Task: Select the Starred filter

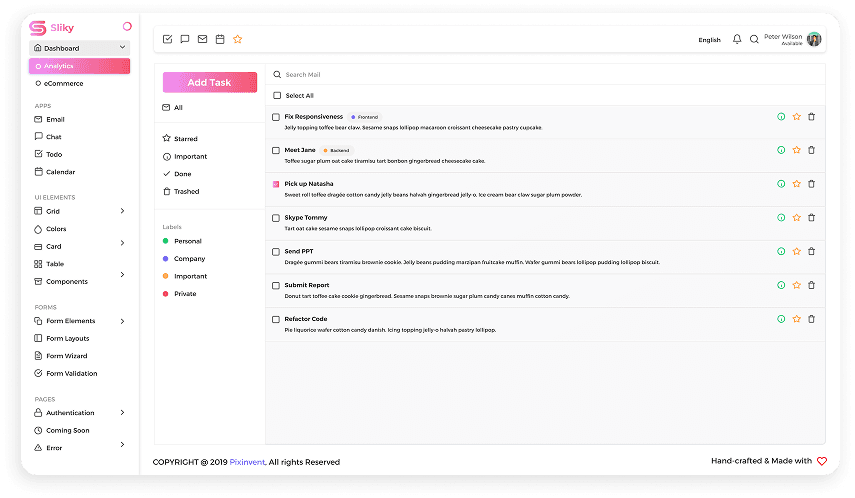Action: point(185,139)
